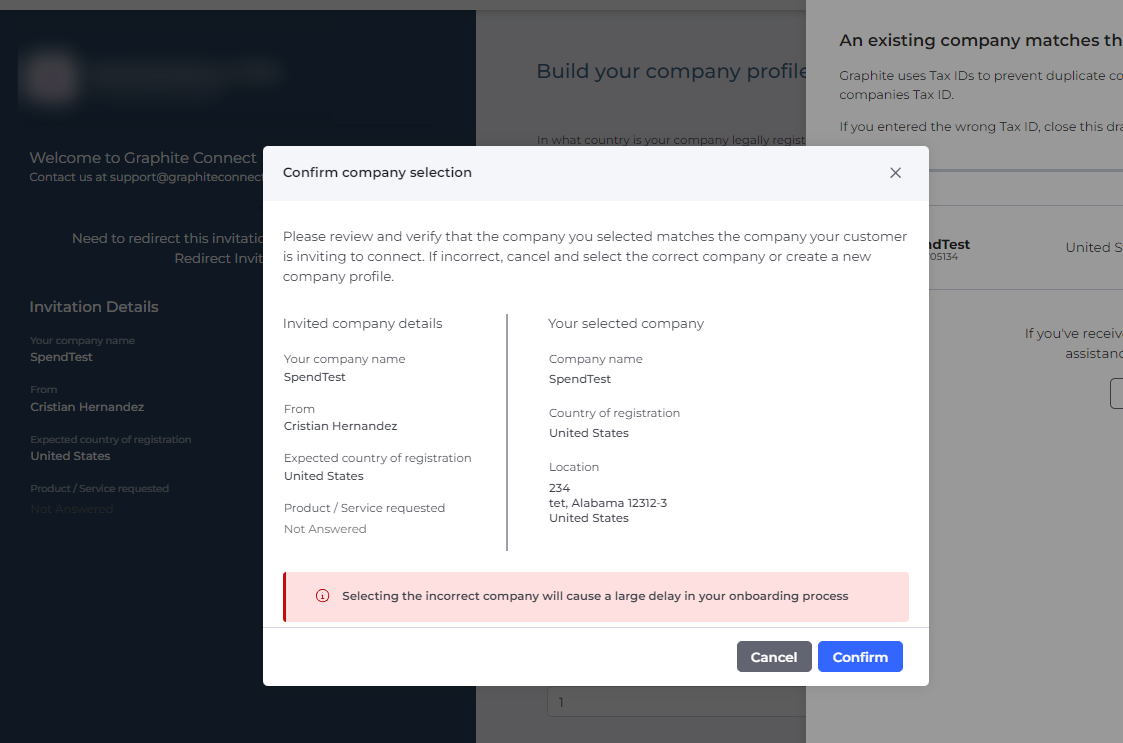This screenshot has width=1123, height=743.
Task: Click the support email address link
Action: [186, 177]
